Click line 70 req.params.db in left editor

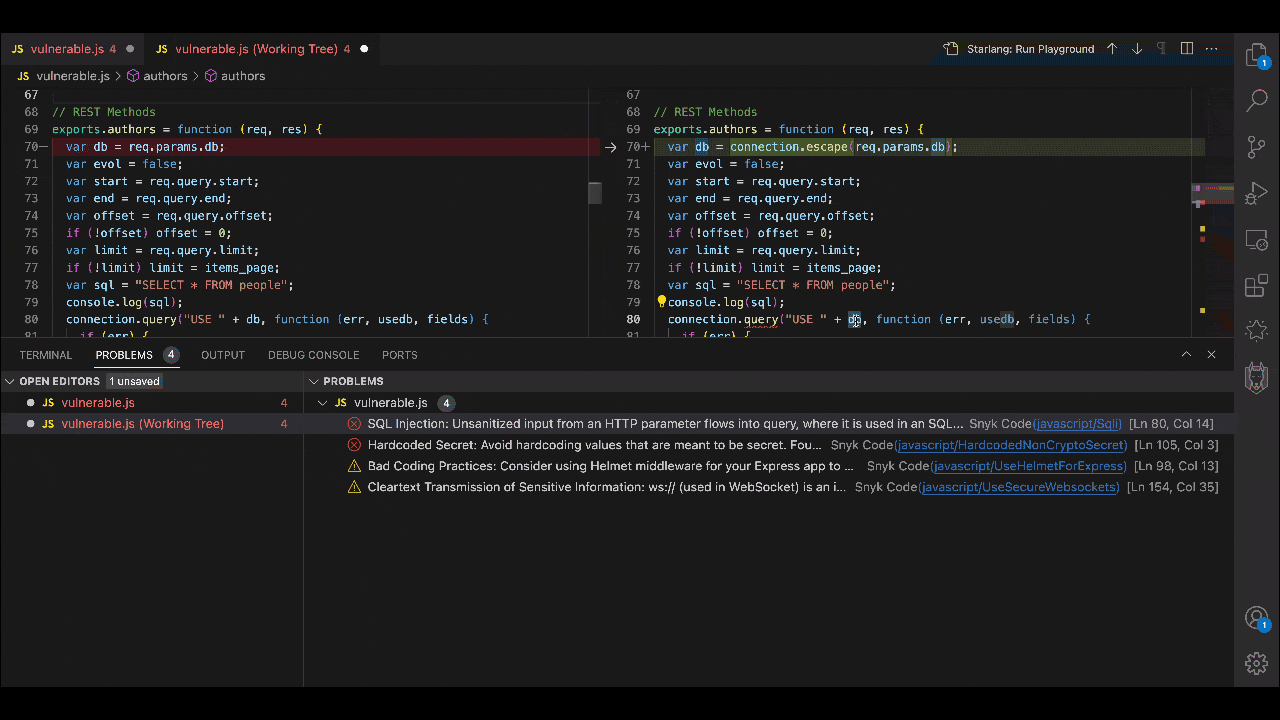pos(176,147)
